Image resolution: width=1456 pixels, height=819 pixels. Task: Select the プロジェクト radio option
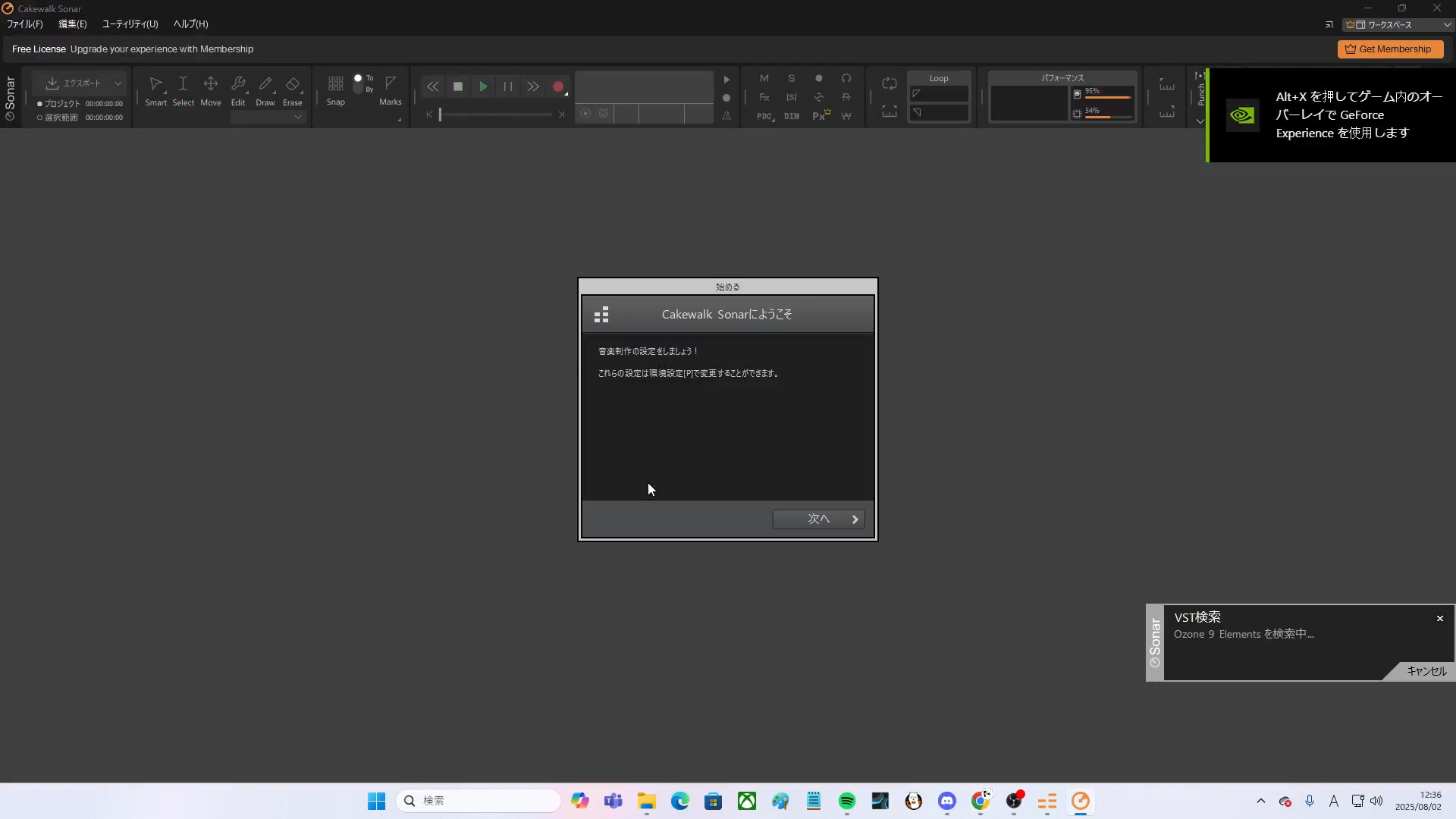click(x=58, y=104)
